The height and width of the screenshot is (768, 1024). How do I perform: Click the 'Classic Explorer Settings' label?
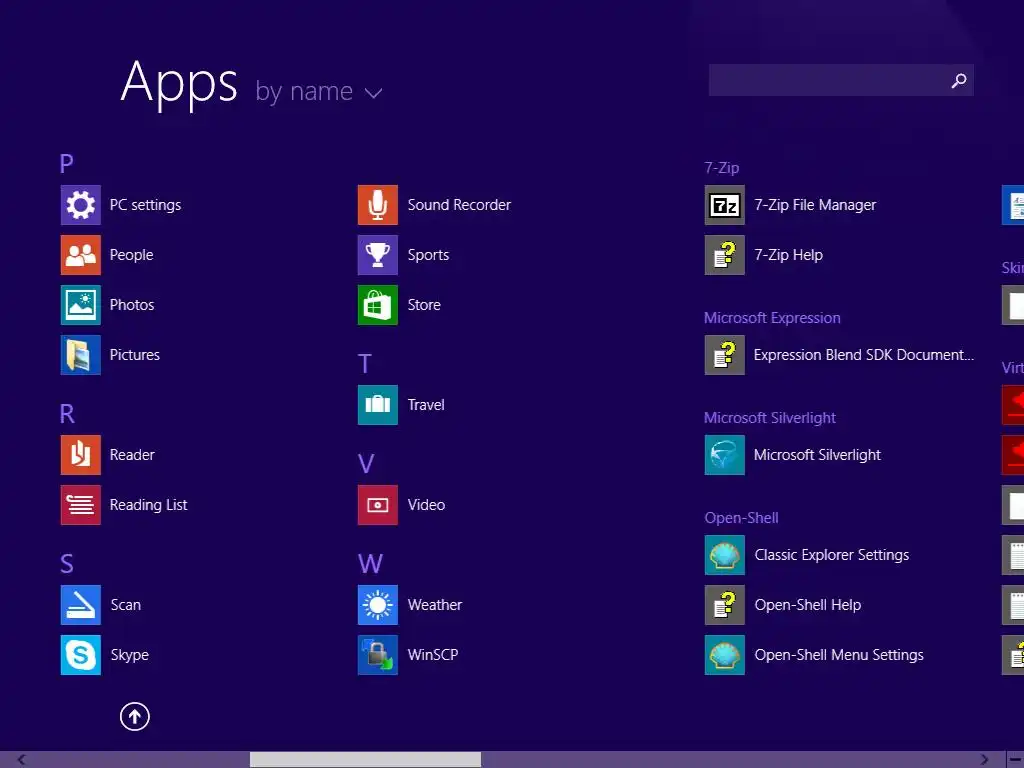[831, 555]
